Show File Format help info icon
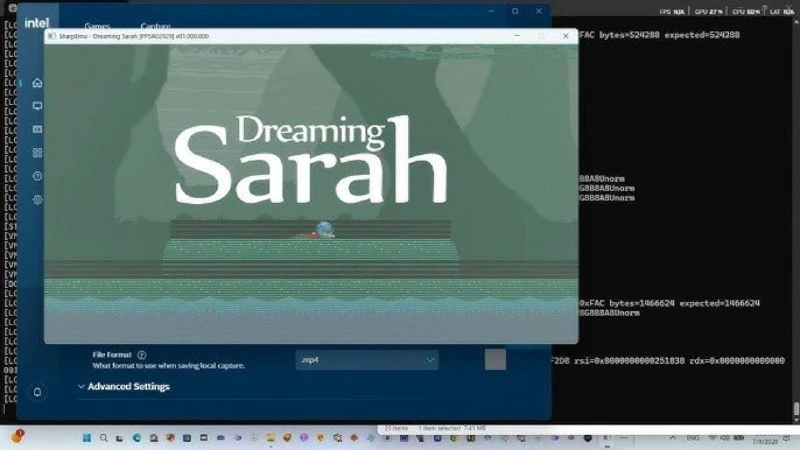Image resolution: width=800 pixels, height=450 pixels. (x=142, y=355)
